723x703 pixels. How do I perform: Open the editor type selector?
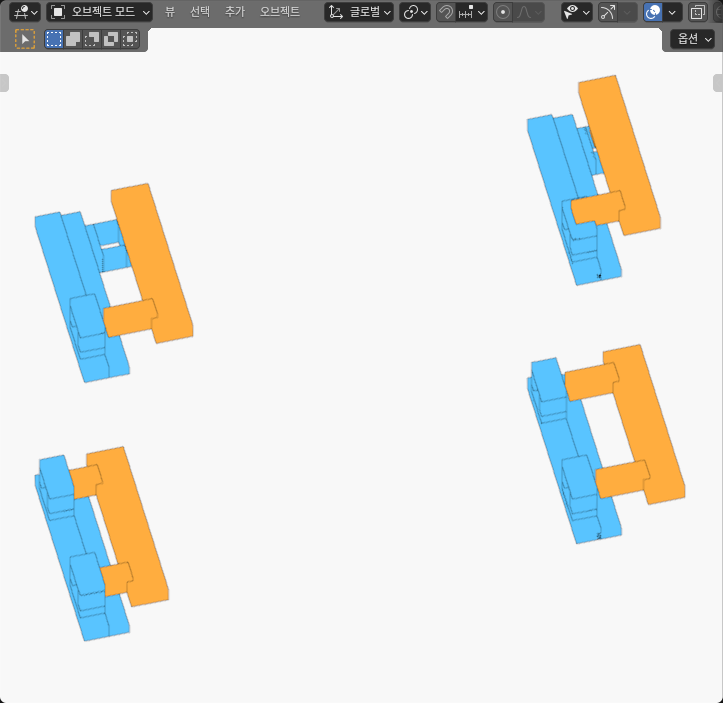(25, 12)
